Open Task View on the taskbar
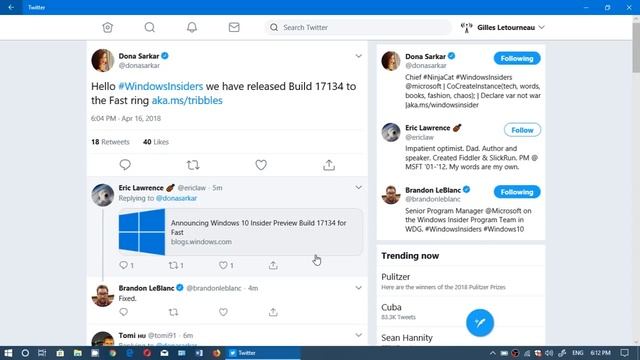The width and height of the screenshot is (640, 360). click(42, 353)
